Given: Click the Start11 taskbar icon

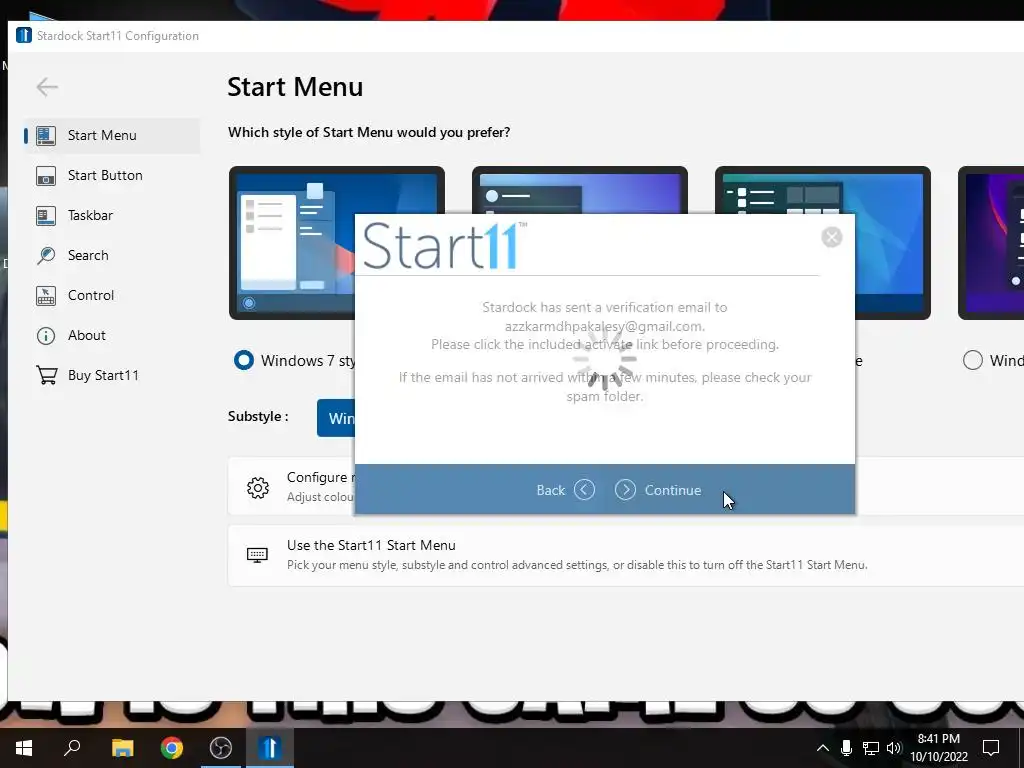Looking at the screenshot, I should coord(270,748).
